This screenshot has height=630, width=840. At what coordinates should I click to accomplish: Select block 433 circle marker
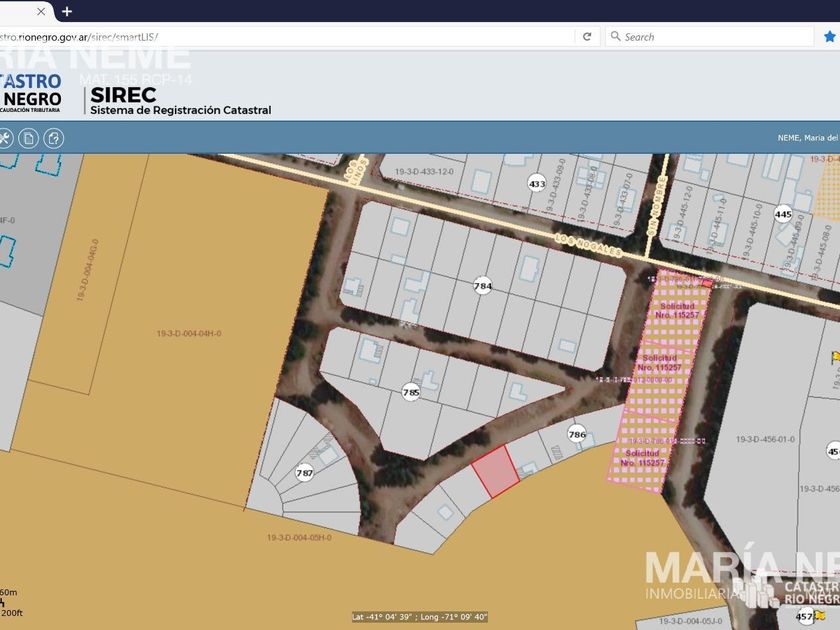pos(537,184)
